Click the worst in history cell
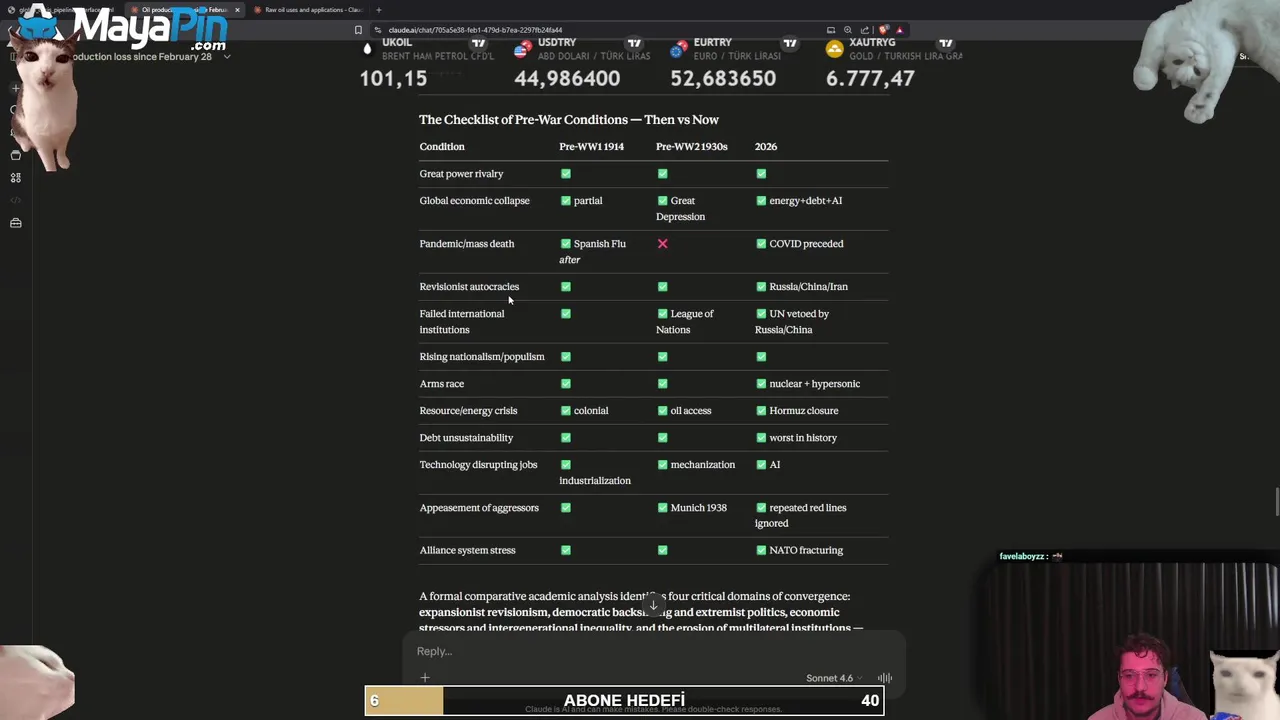This screenshot has width=1280, height=720. point(796,438)
